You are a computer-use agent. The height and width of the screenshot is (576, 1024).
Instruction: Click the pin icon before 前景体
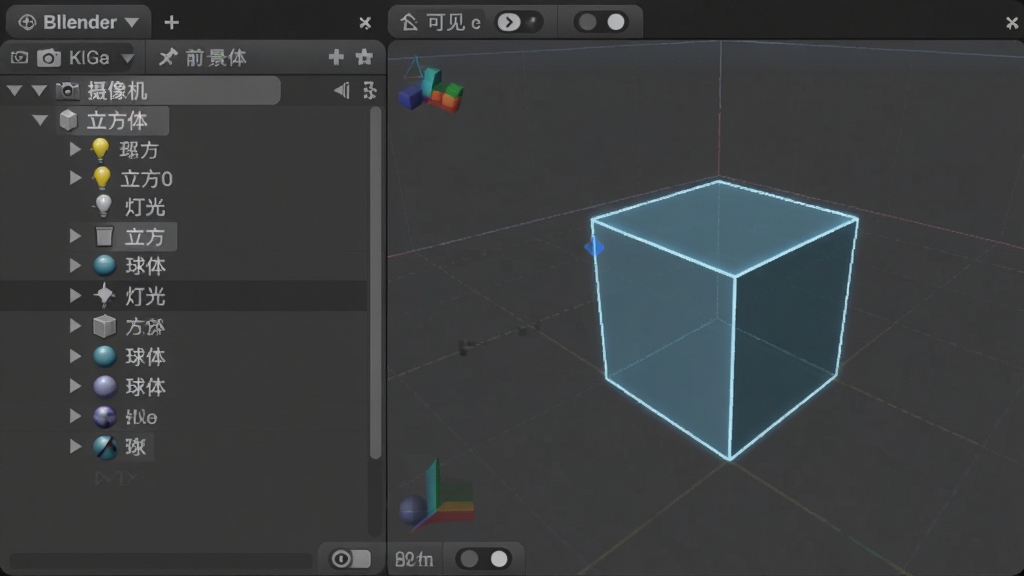click(168, 57)
